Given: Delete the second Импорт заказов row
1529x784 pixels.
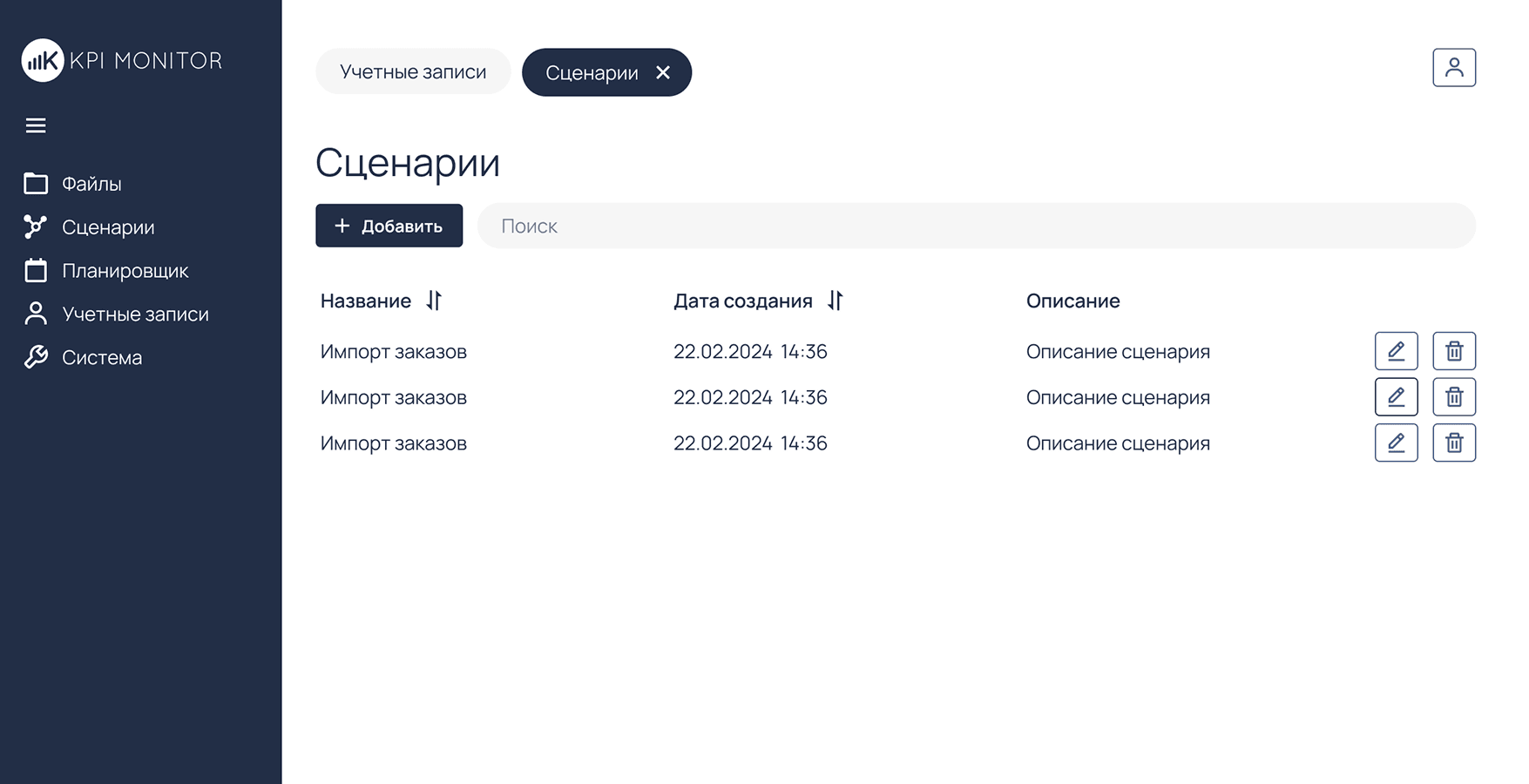Looking at the screenshot, I should tap(1454, 397).
